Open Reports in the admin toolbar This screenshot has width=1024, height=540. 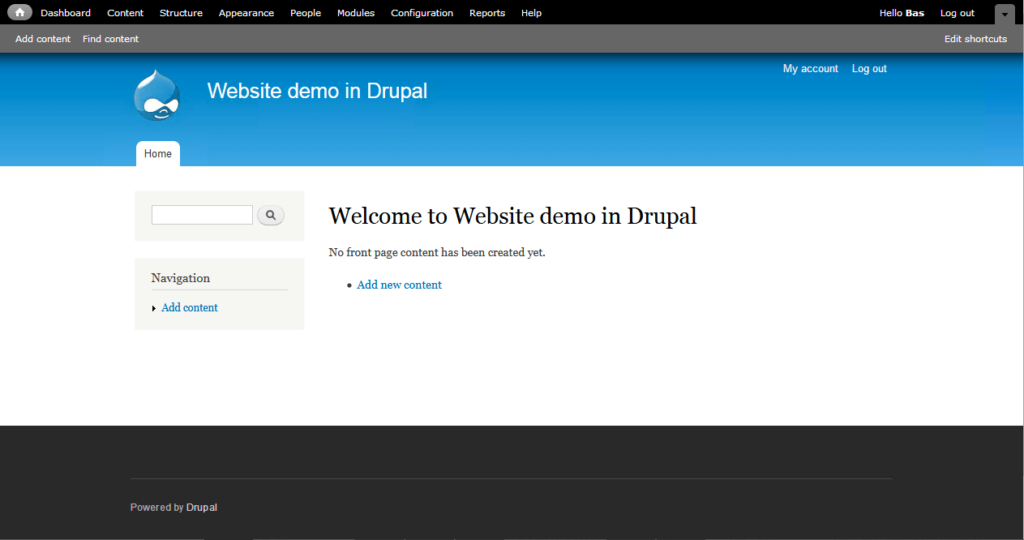point(487,13)
